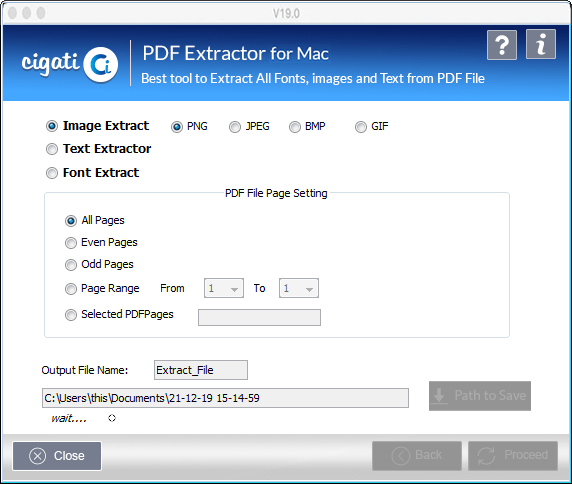Image resolution: width=572 pixels, height=484 pixels.
Task: Click the Output File Name field
Action: [201, 370]
